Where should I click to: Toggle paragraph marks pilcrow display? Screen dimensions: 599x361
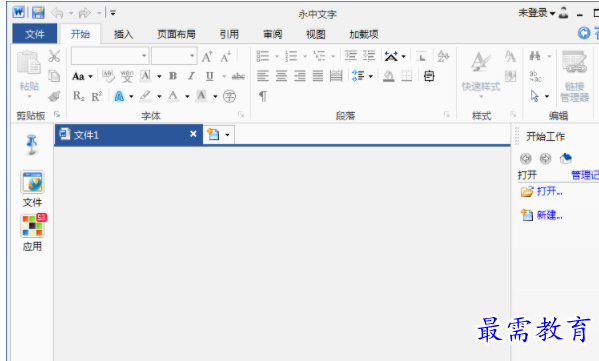[x=263, y=96]
